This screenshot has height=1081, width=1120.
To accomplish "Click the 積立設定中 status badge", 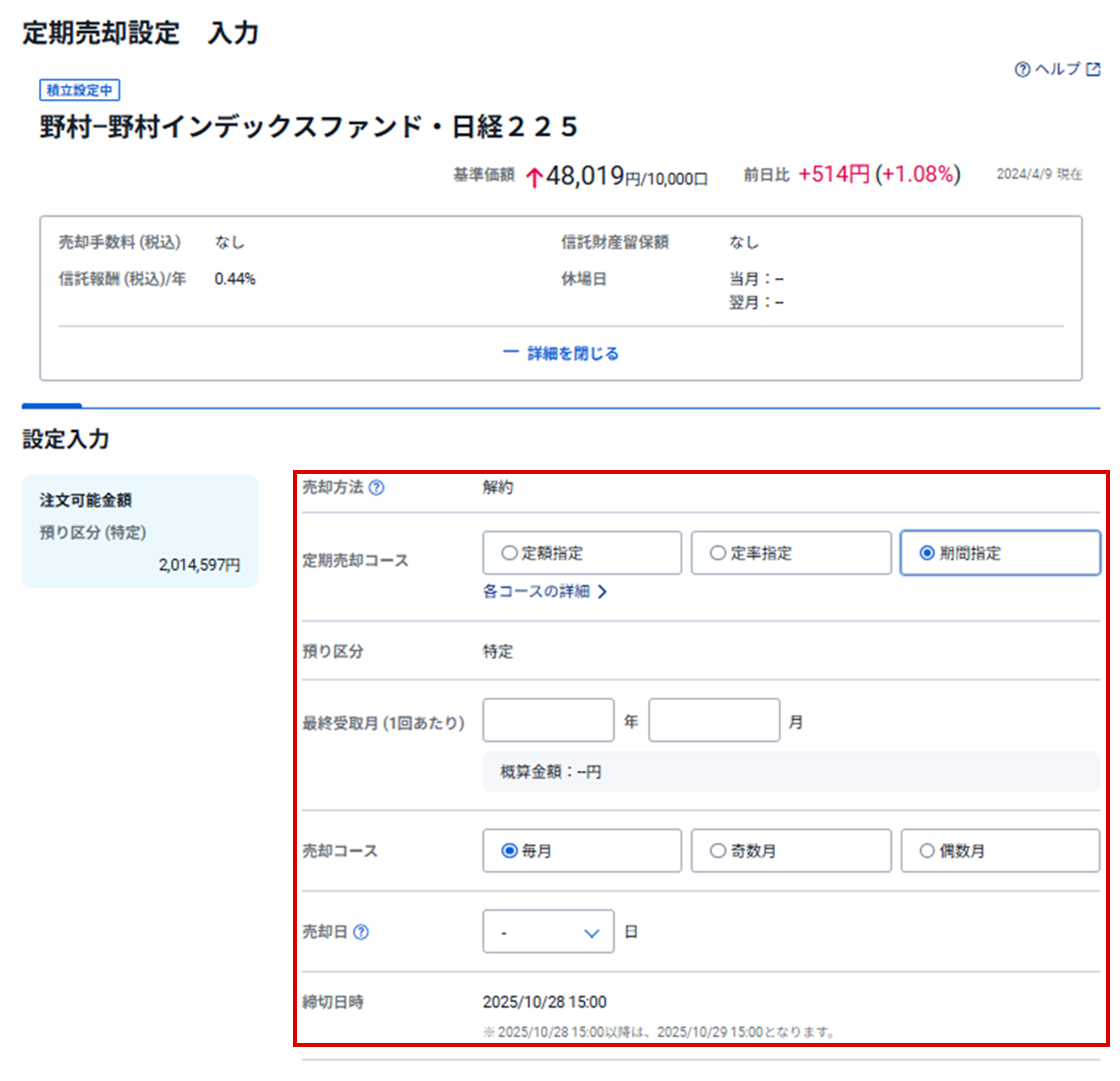I will (80, 90).
